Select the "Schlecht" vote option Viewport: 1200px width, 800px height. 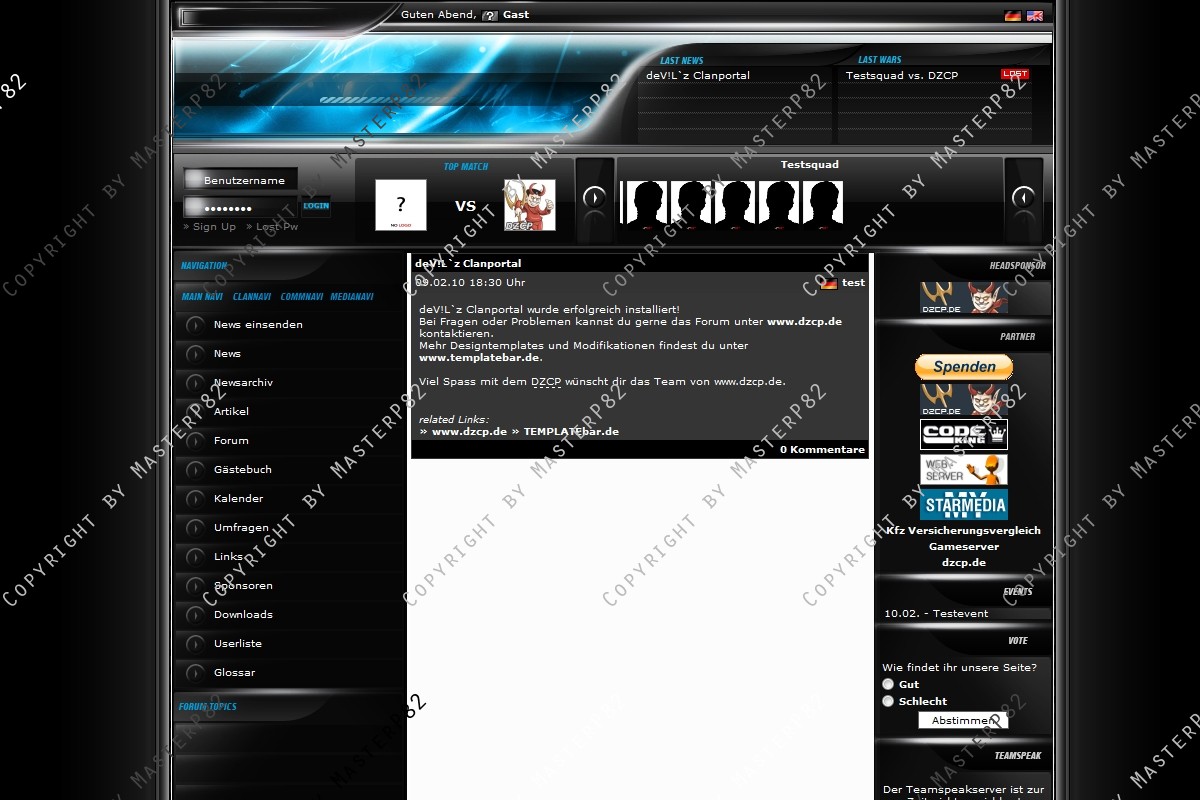click(888, 701)
